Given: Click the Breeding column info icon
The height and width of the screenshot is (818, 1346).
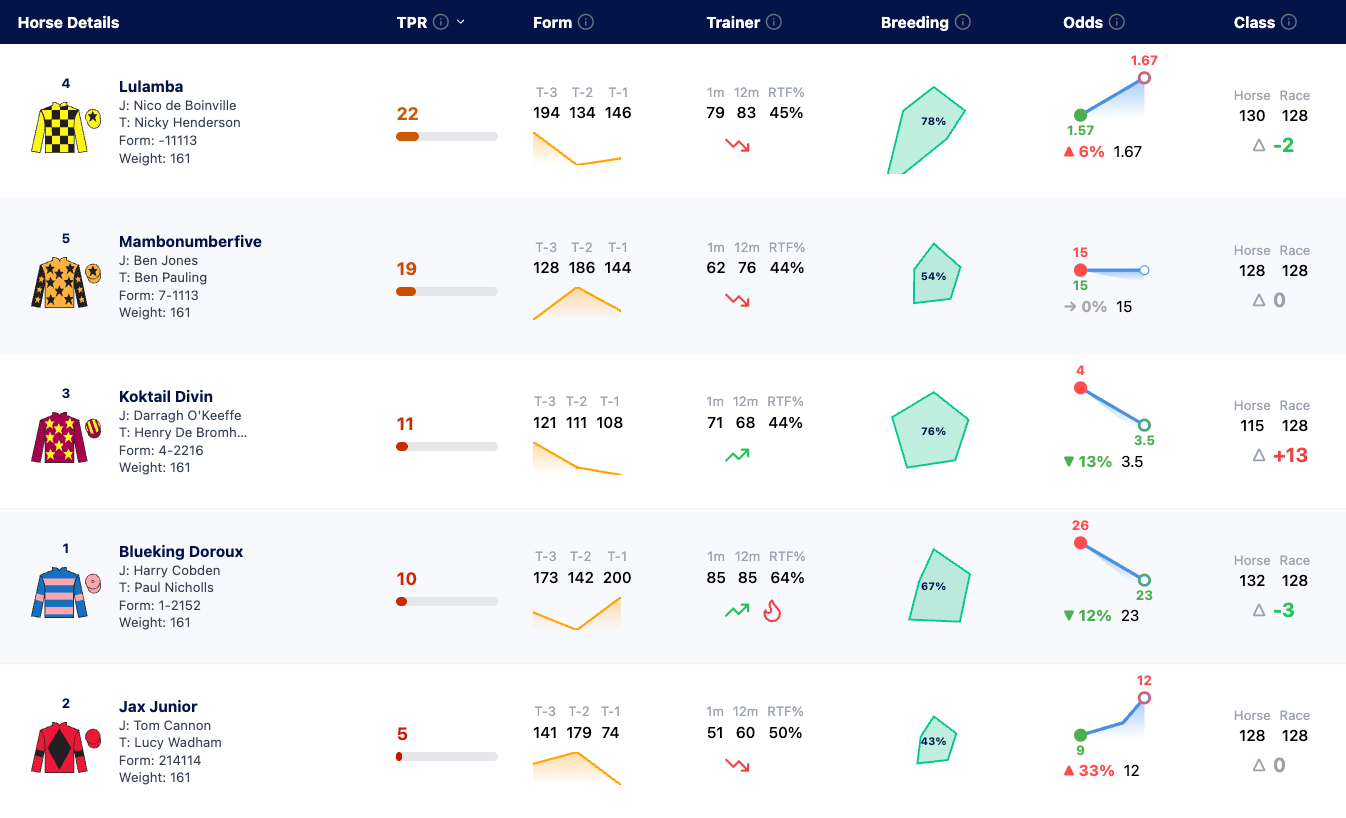Looking at the screenshot, I should pyautogui.click(x=963, y=22).
